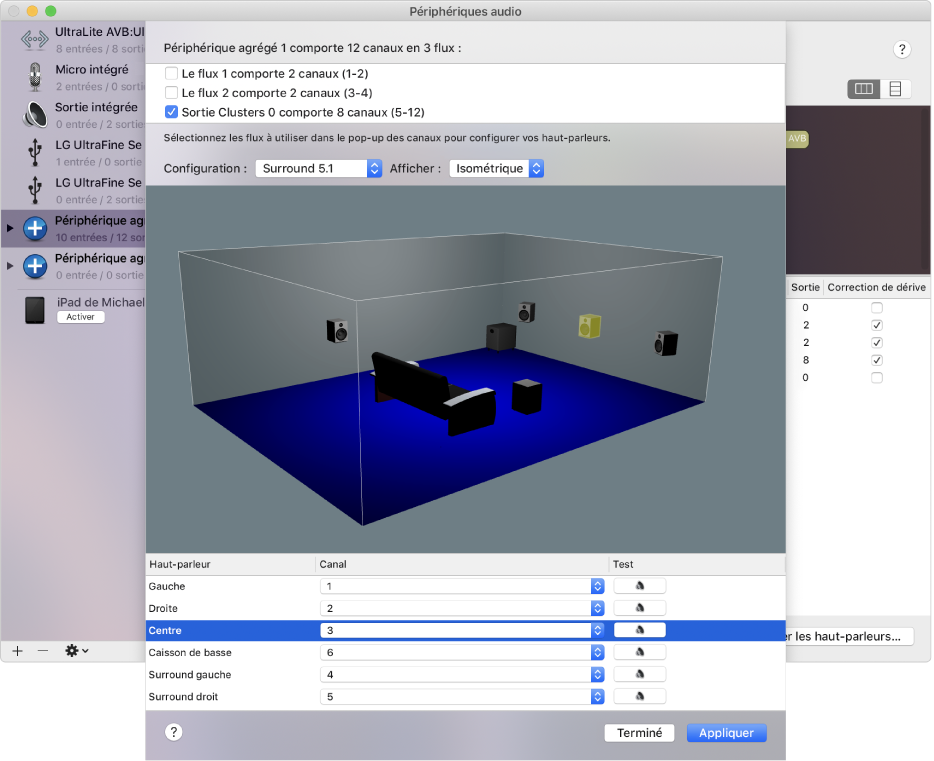Select the highlighted yellow speaker in the room
Image resolution: width=934 pixels, height=761 pixels.
click(590, 326)
